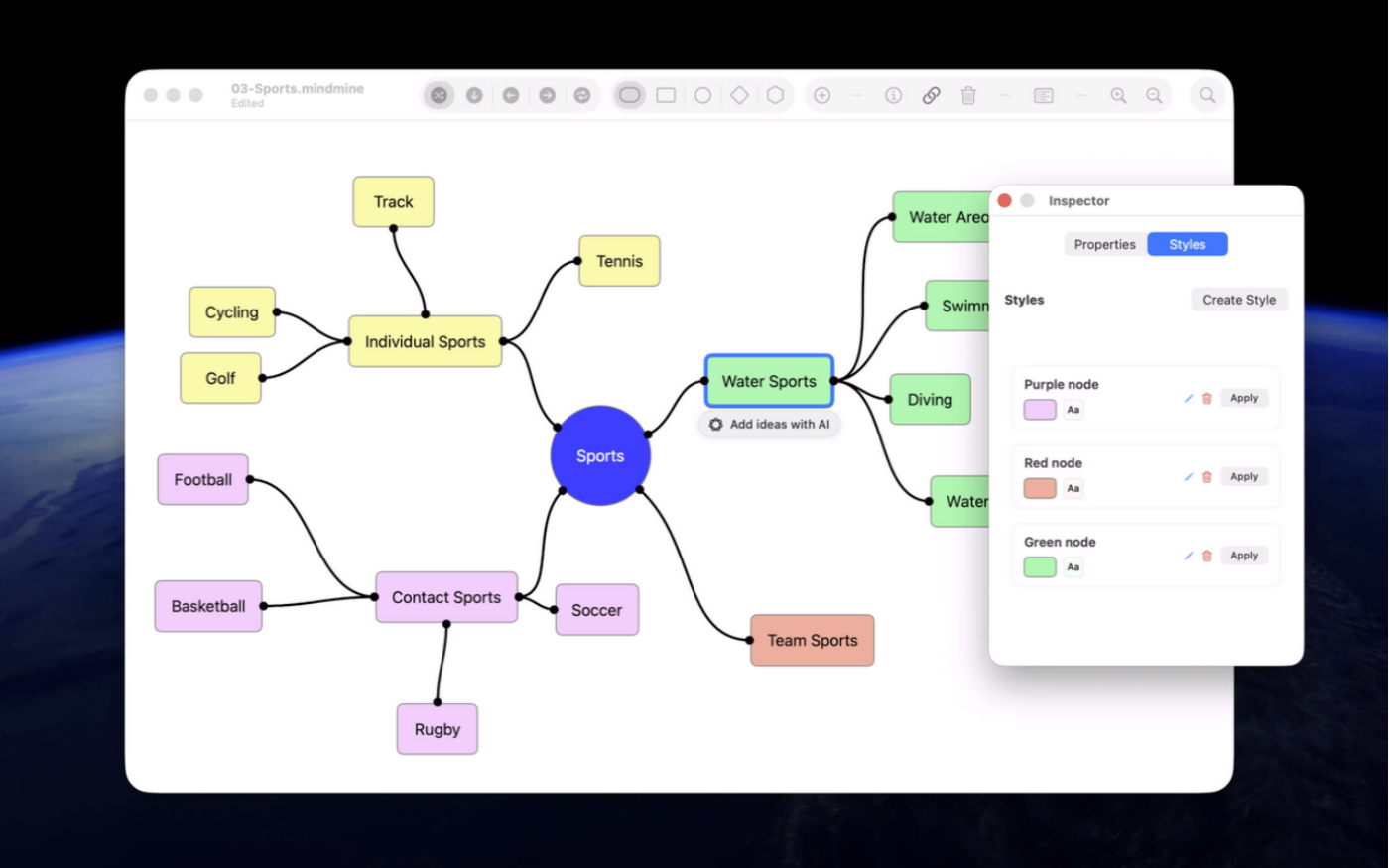Select the Water Sports node

click(x=769, y=381)
